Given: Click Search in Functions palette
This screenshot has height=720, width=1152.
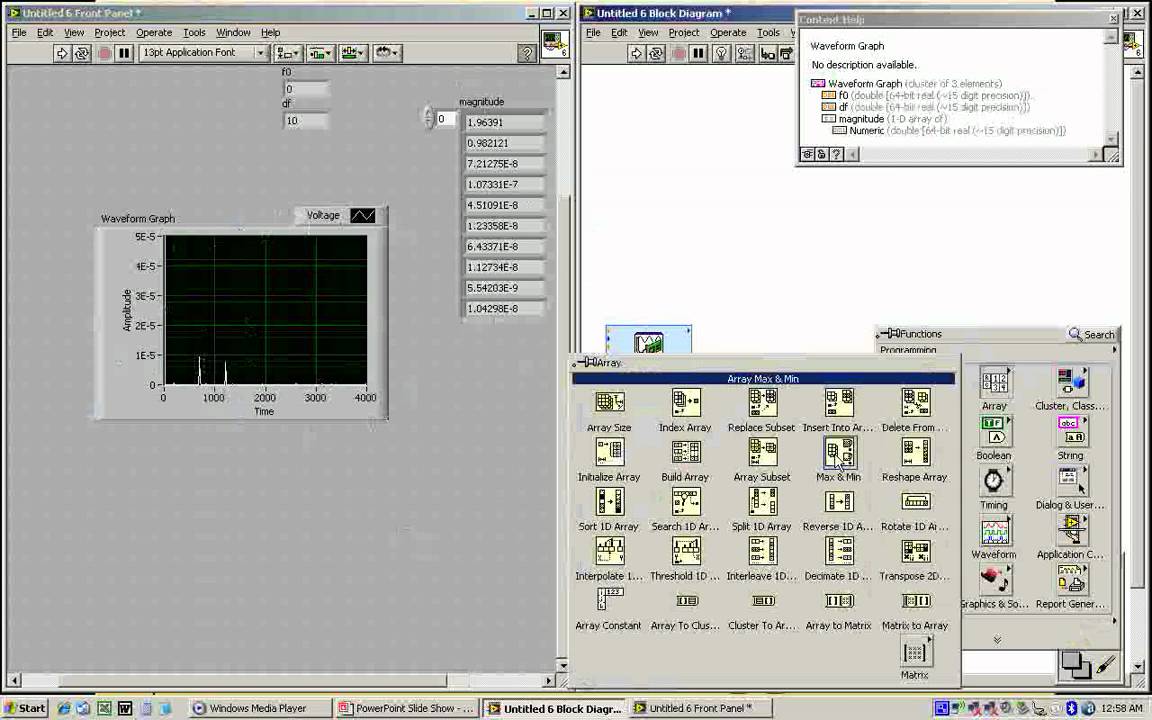Looking at the screenshot, I should point(1092,334).
